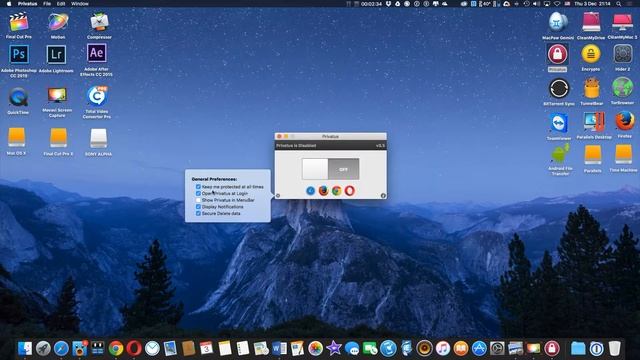This screenshot has width=640, height=360.
Task: Toggle the Privatus ON/OFF switch
Action: pyautogui.click(x=331, y=169)
